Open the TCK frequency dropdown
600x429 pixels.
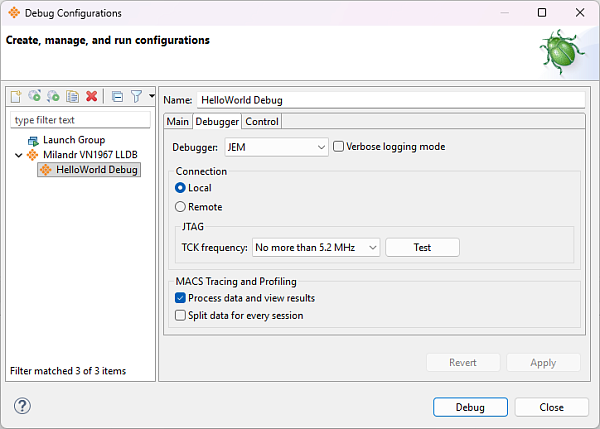click(316, 247)
